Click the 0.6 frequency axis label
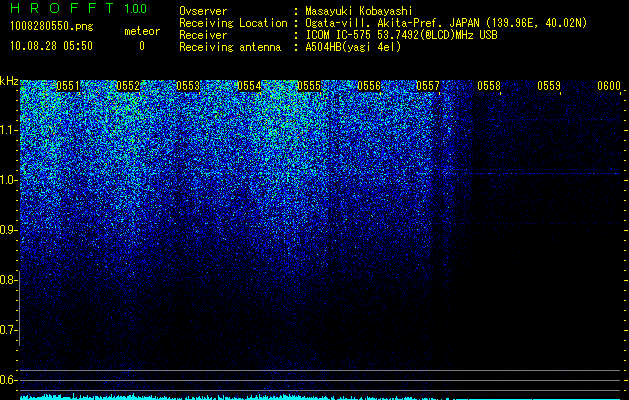Viewport: 629px width, 400px height. (x=8, y=380)
